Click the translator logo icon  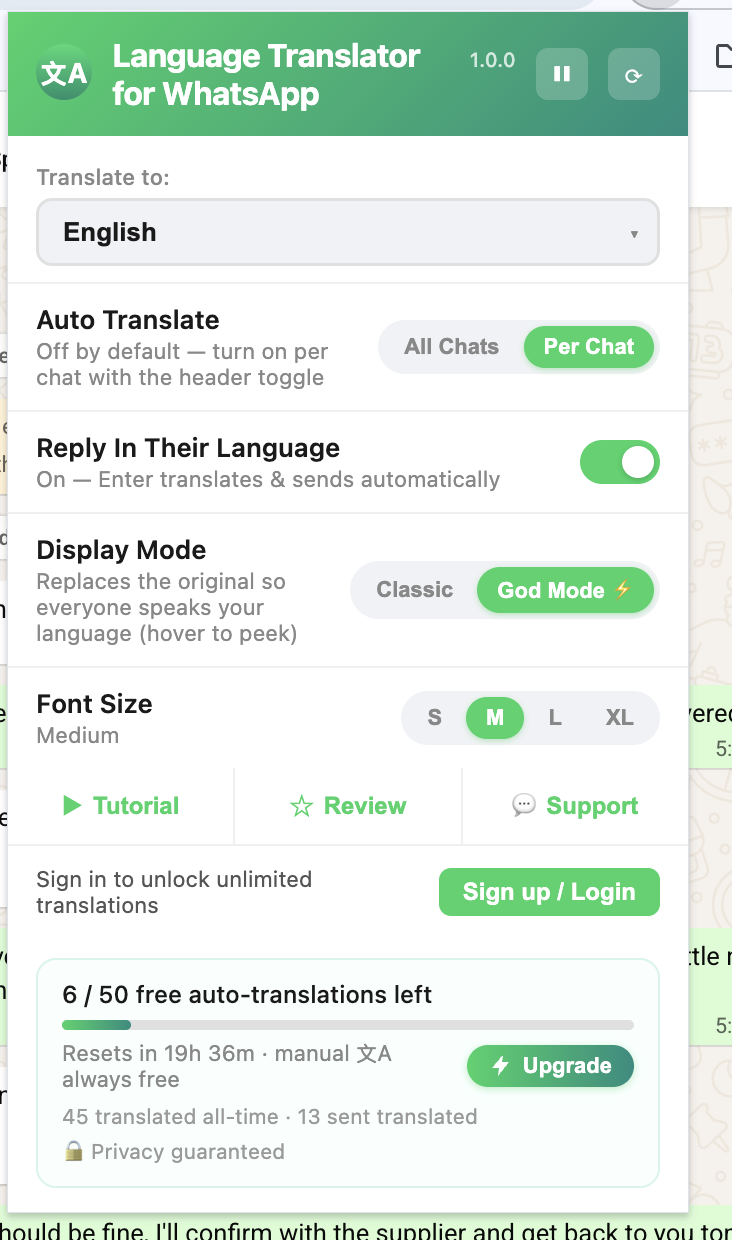pyautogui.click(x=64, y=74)
